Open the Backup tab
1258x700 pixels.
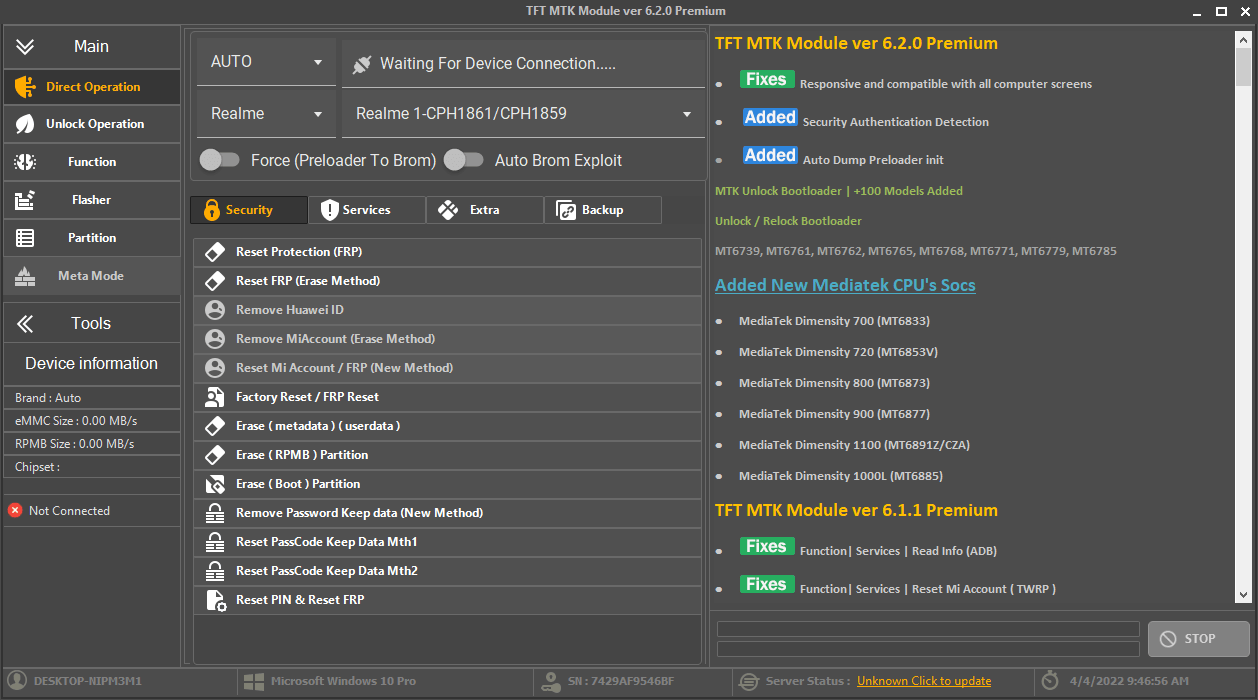tap(602, 209)
